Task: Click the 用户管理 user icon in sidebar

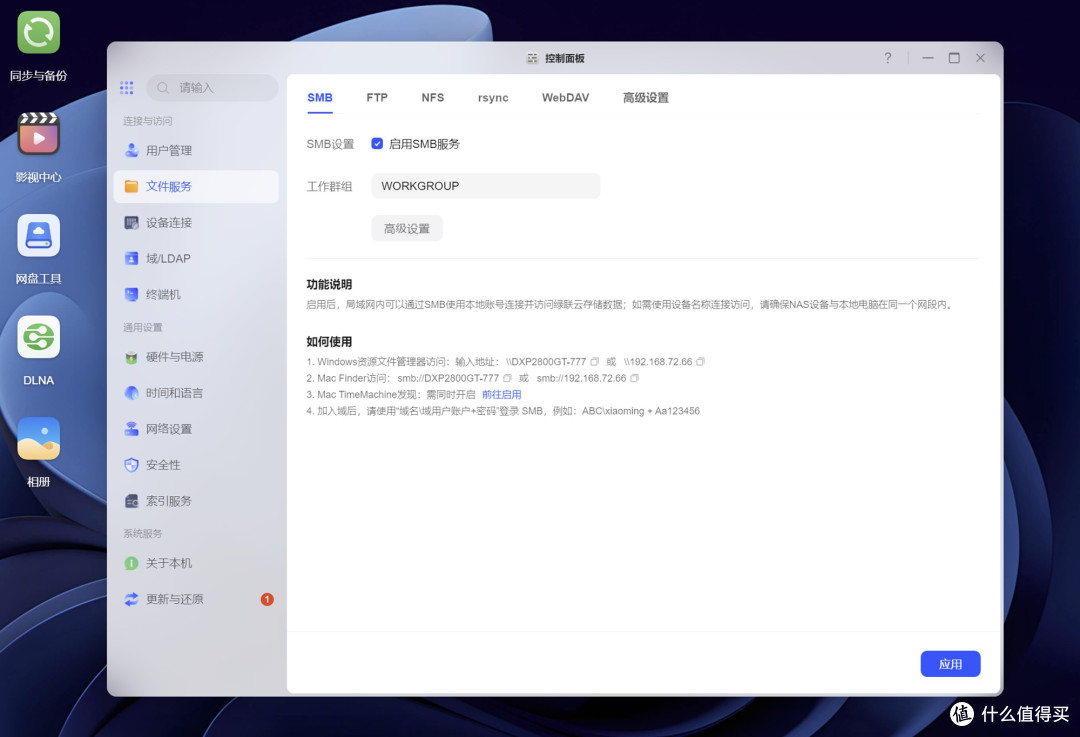Action: click(132, 150)
